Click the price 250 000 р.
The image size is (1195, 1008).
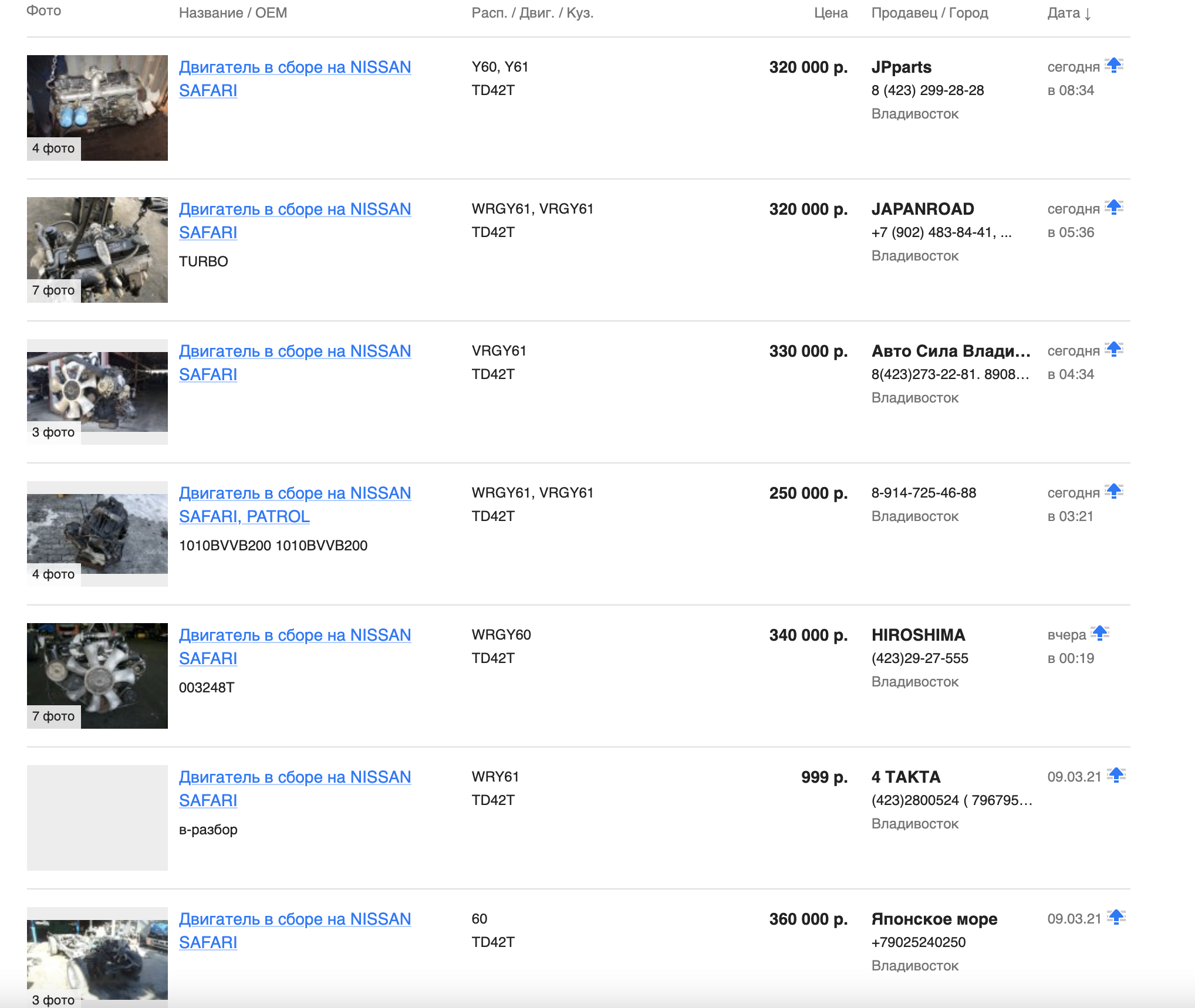pyautogui.click(x=808, y=493)
